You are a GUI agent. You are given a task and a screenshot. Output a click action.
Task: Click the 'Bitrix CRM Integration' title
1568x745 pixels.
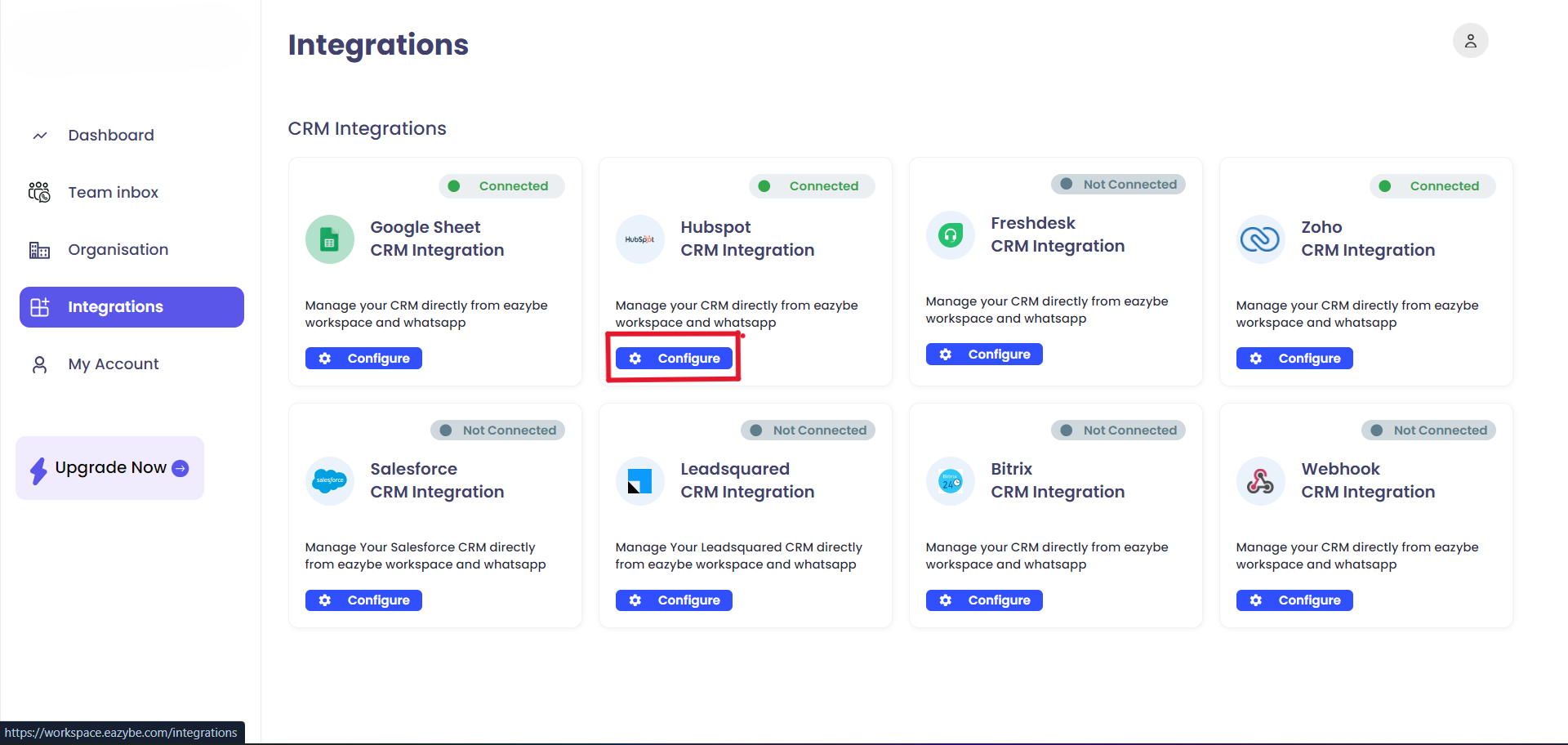click(x=1058, y=480)
